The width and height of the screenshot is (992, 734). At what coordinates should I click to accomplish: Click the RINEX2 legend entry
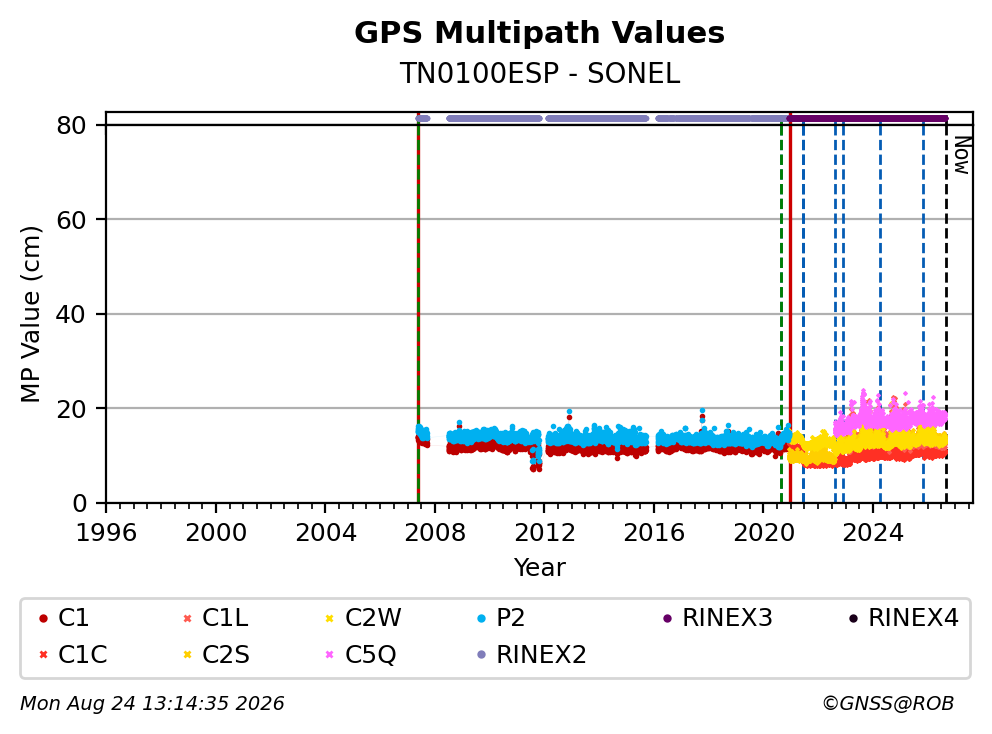[x=531, y=654]
